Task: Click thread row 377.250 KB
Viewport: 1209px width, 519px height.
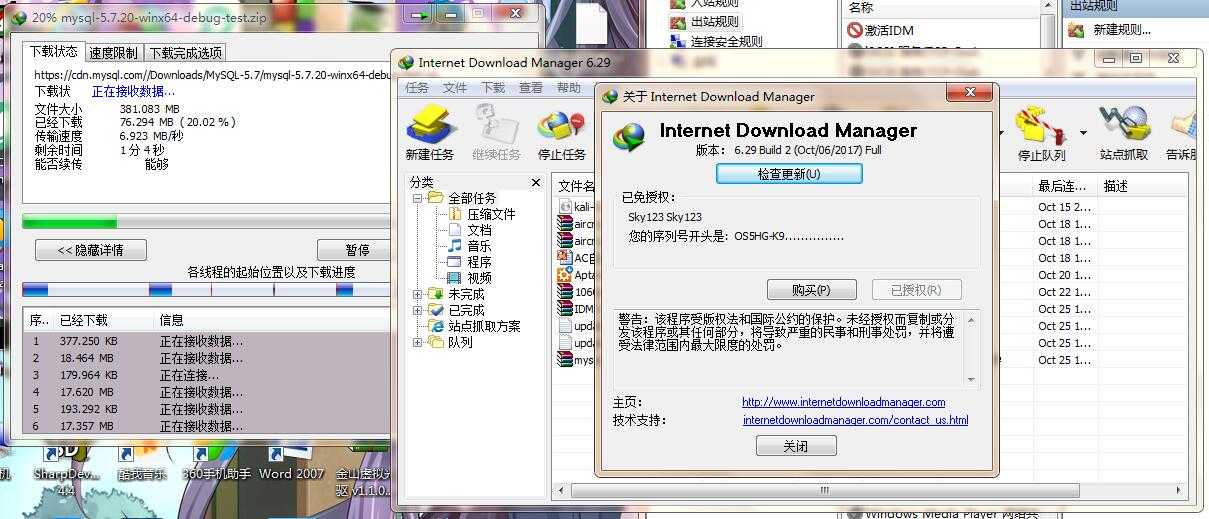Action: tap(207, 341)
